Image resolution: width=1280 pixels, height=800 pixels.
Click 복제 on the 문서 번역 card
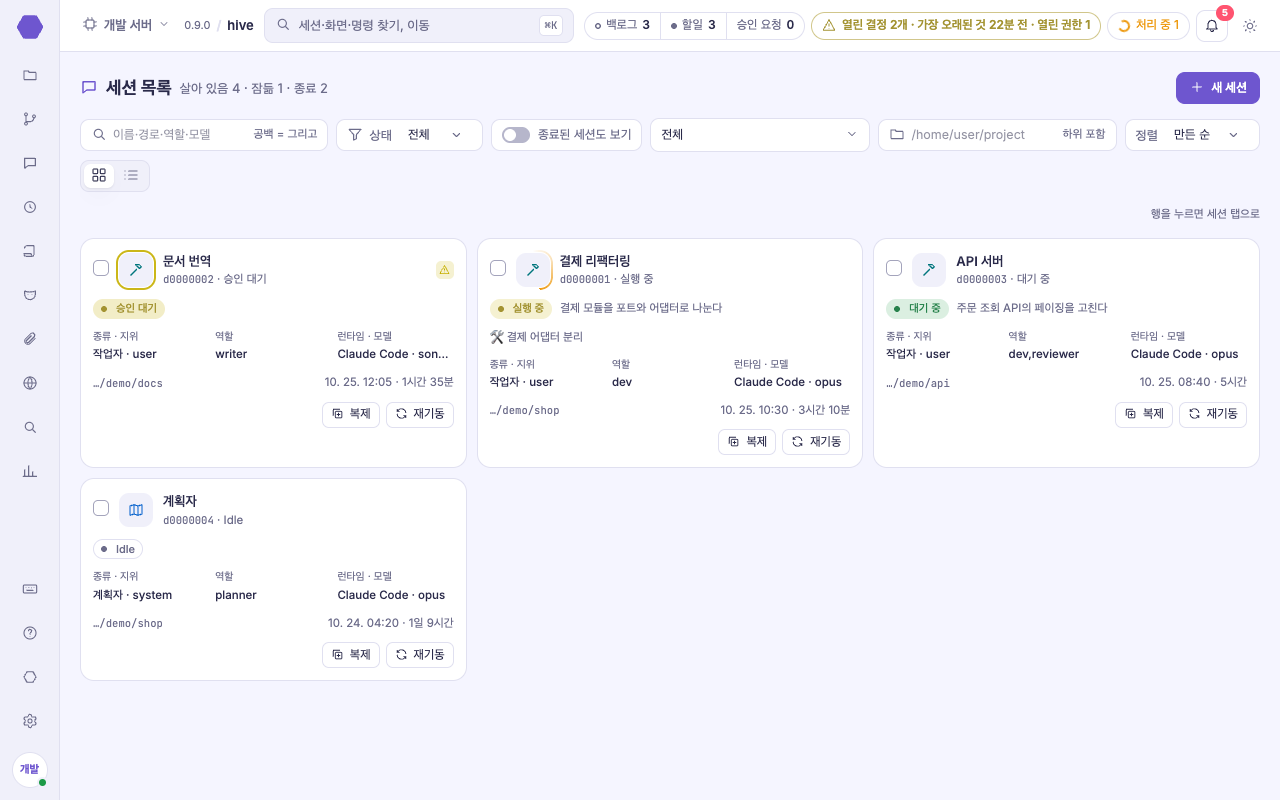click(x=351, y=414)
